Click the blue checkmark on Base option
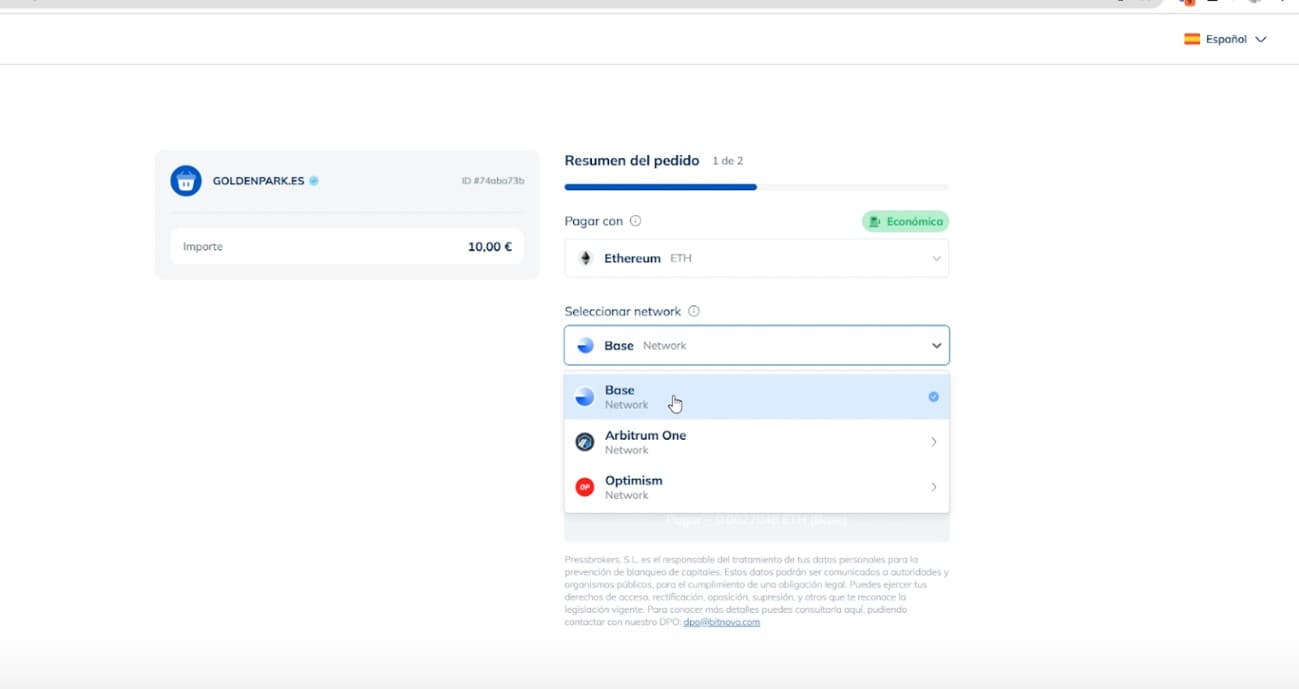 [x=933, y=397]
